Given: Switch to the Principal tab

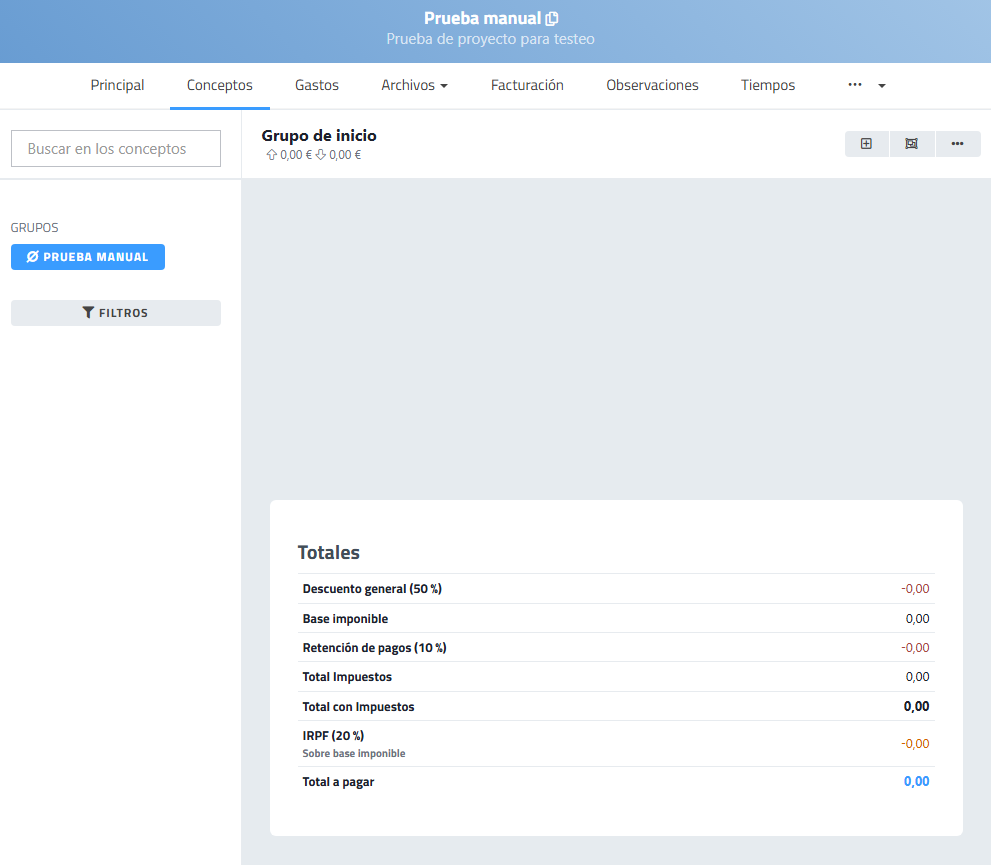Looking at the screenshot, I should pyautogui.click(x=117, y=86).
